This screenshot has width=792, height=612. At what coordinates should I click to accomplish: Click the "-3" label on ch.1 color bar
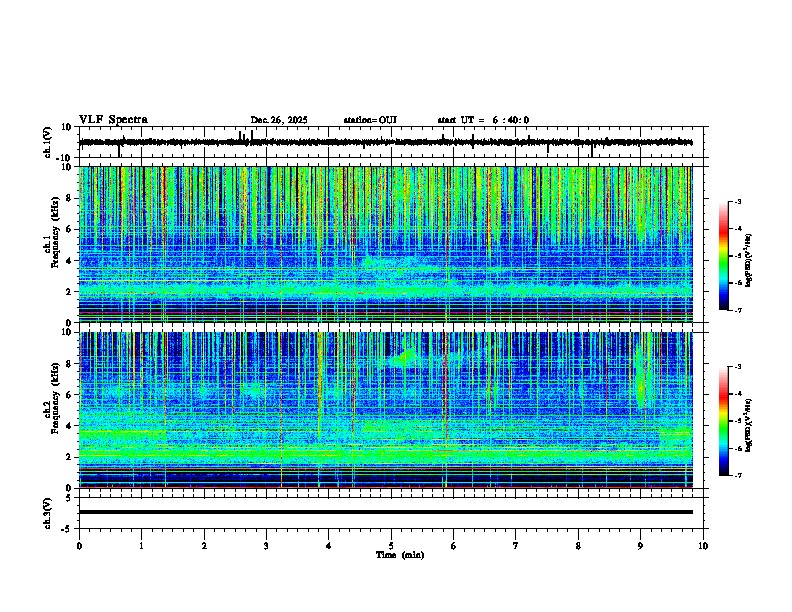click(x=737, y=202)
